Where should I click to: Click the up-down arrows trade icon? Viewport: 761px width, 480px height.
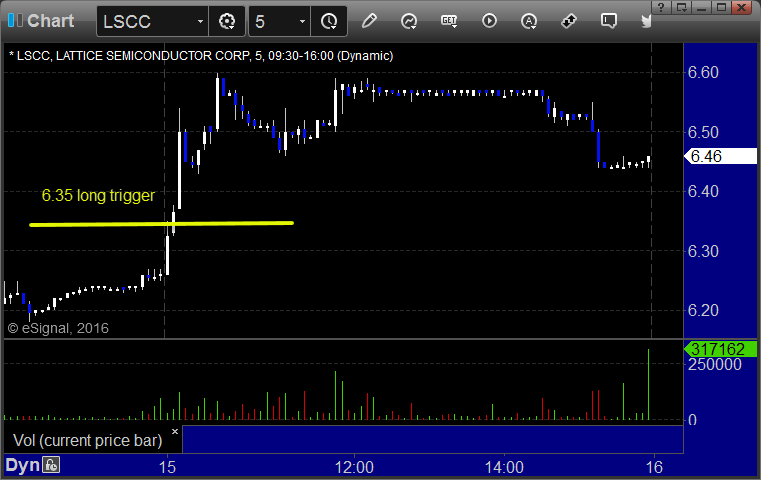(x=569, y=21)
